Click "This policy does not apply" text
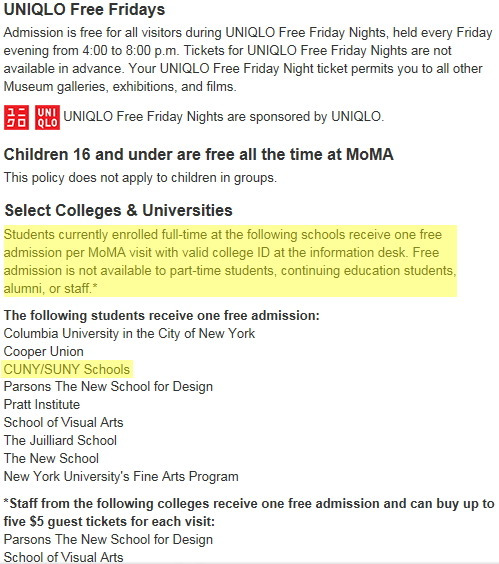This screenshot has height=564, width=499. coord(140,178)
